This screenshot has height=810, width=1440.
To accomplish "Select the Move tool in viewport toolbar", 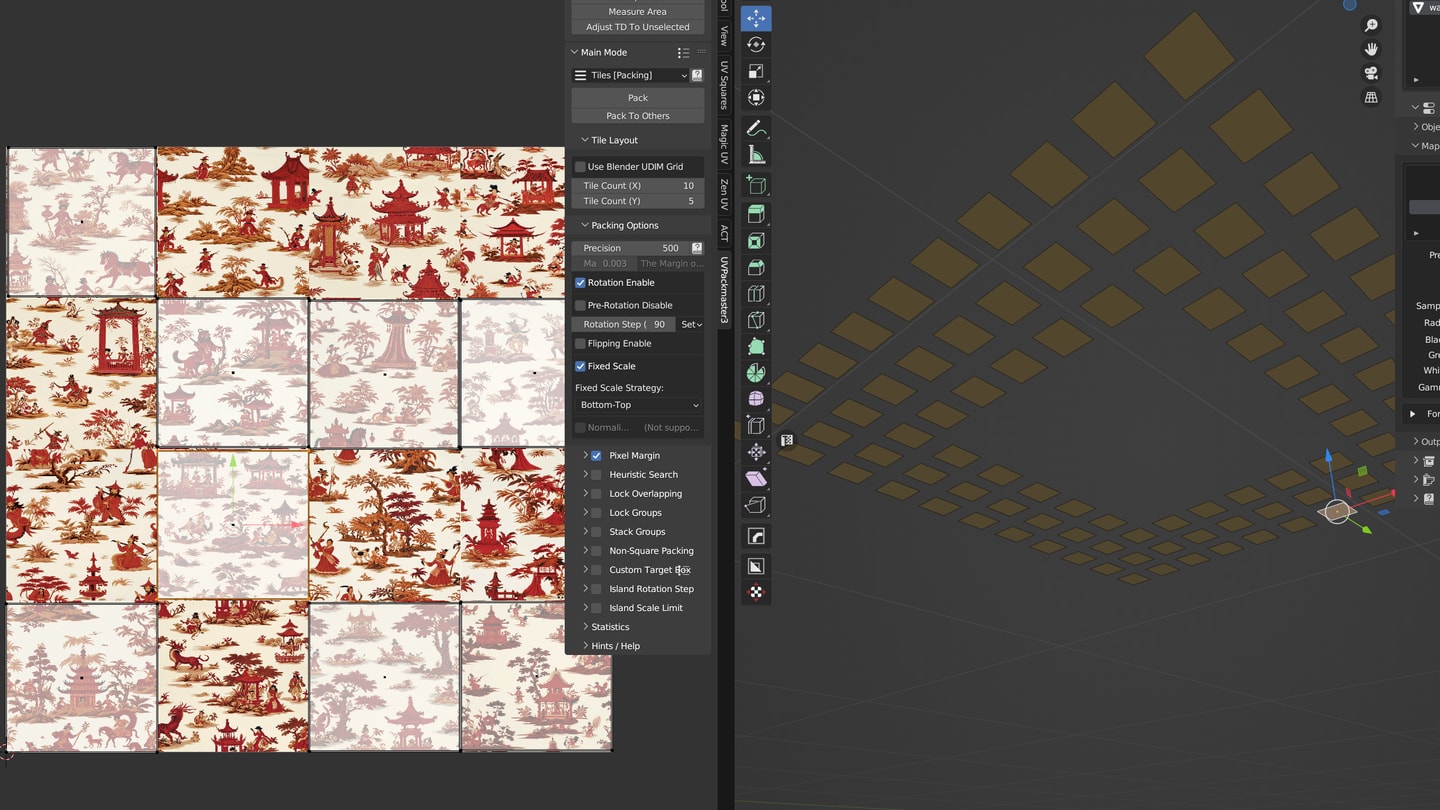I will [x=756, y=18].
